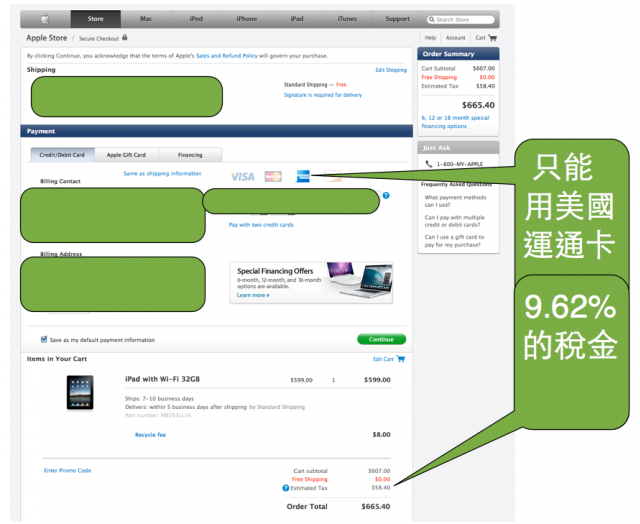Screen dimensions: 640x524
Task: Open the Store navigation tab
Action: 96,19
